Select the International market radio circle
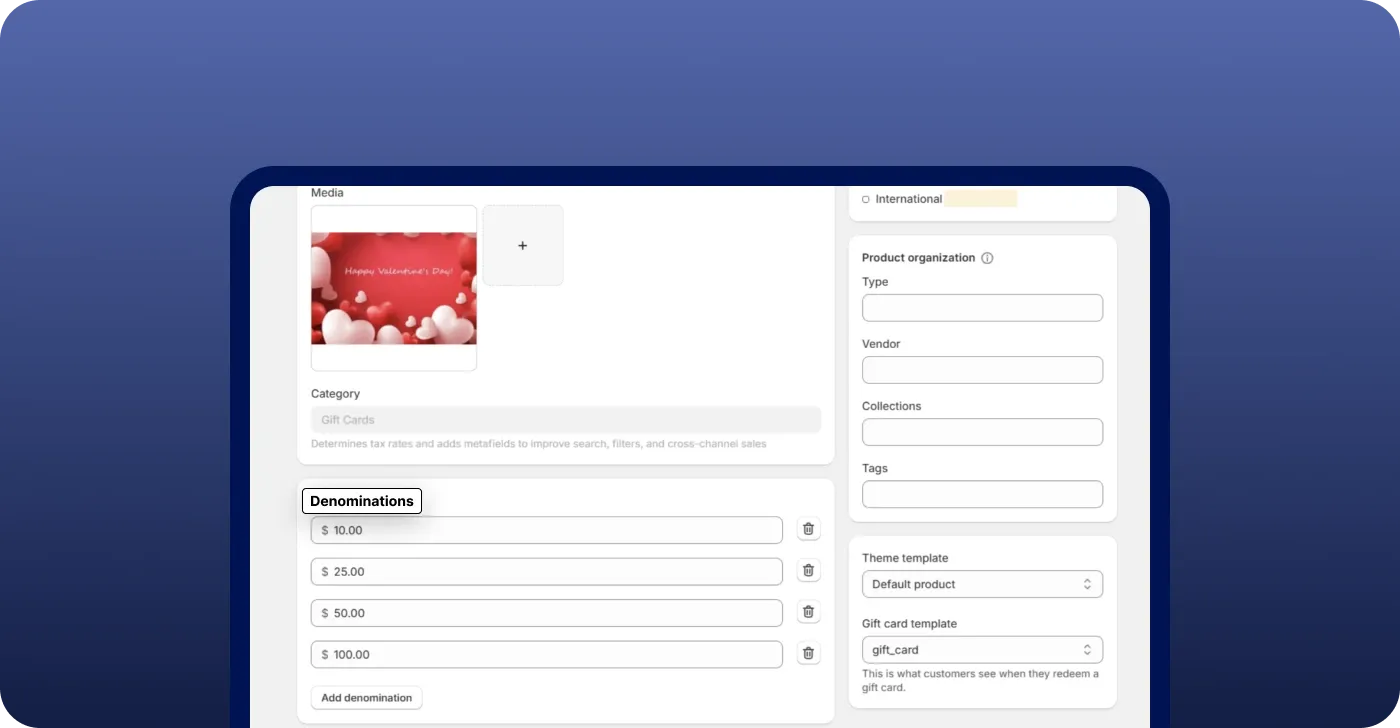This screenshot has height=728, width=1400. 865,199
